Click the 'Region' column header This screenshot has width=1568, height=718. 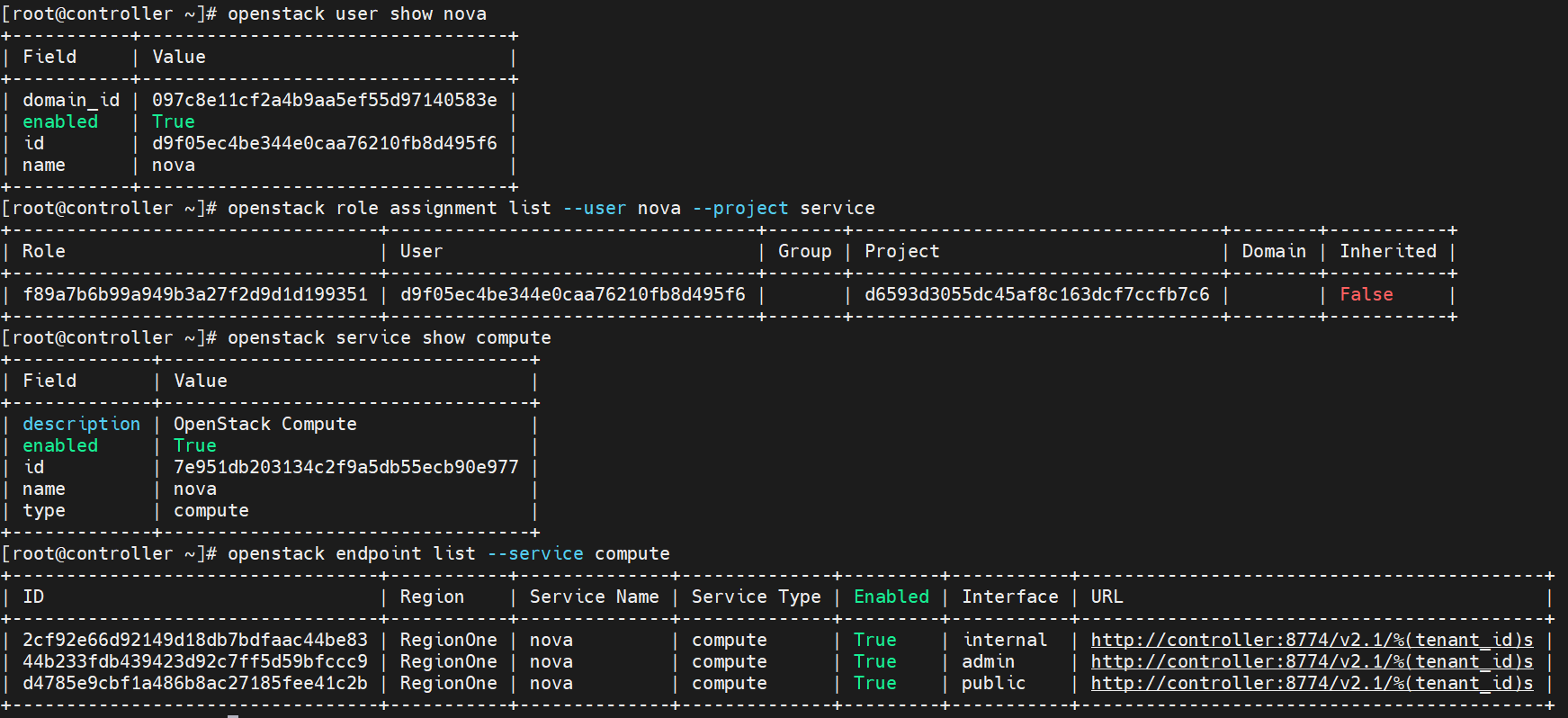(x=433, y=597)
